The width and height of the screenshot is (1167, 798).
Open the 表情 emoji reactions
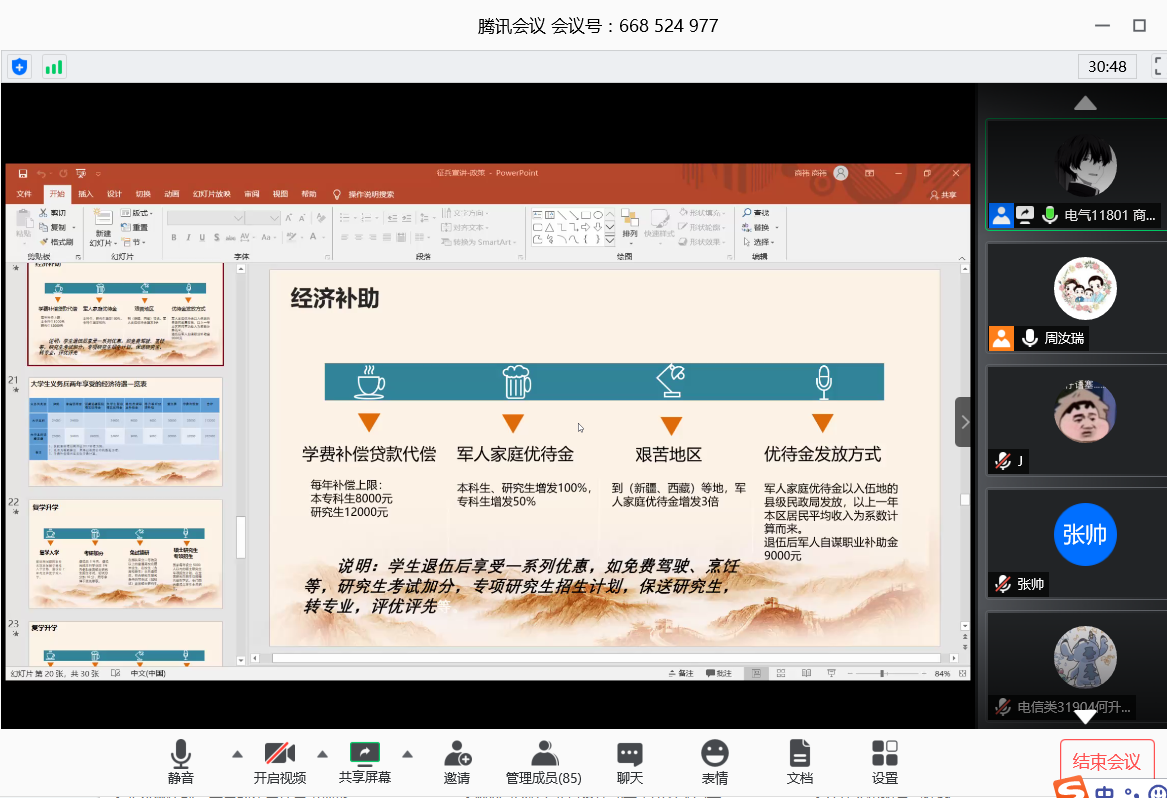point(714,762)
